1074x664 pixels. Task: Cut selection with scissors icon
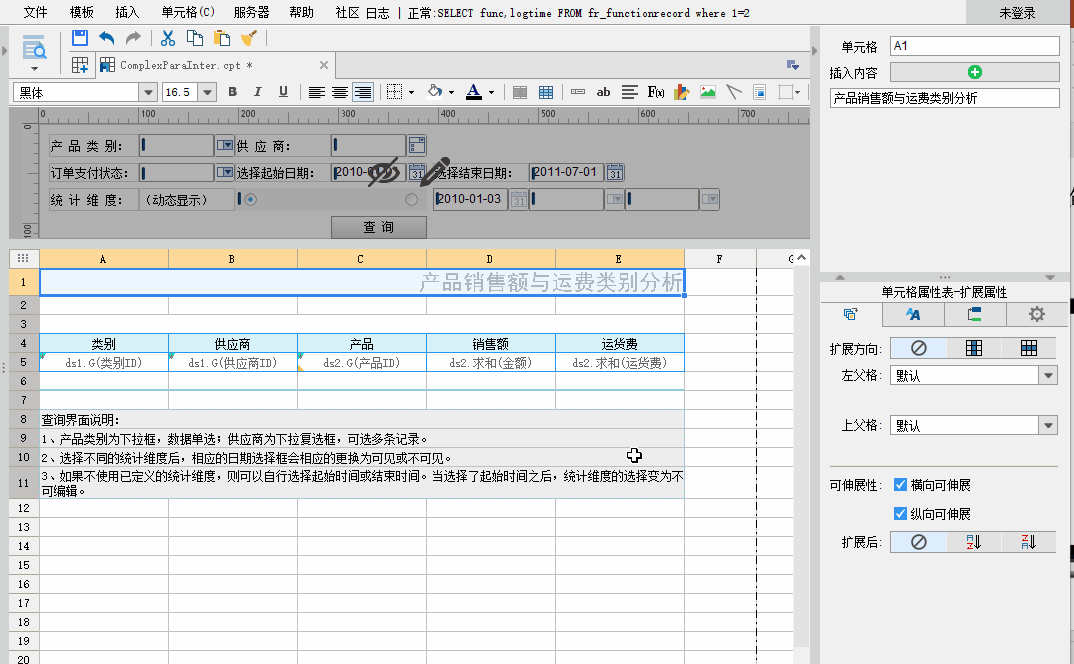coord(168,38)
